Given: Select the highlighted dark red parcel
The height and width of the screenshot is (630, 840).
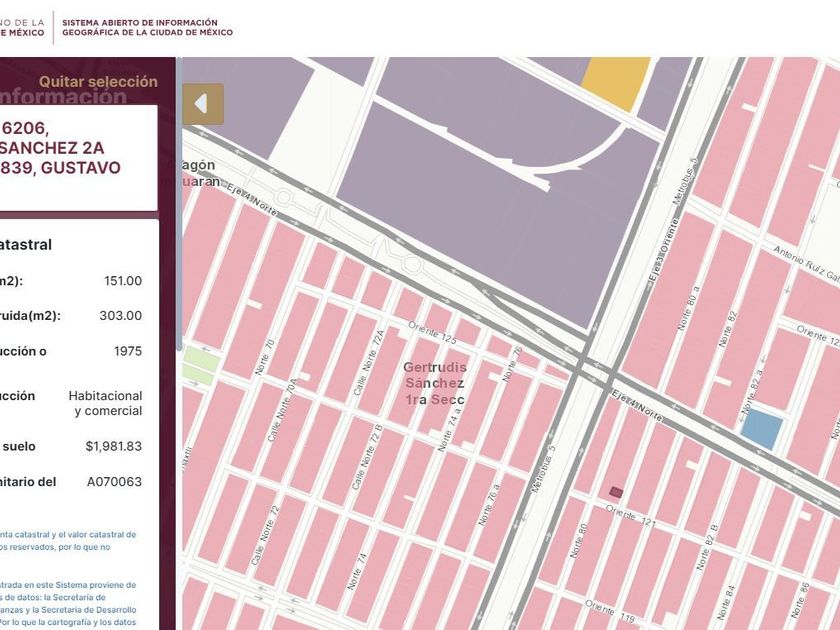Looking at the screenshot, I should click(616, 492).
